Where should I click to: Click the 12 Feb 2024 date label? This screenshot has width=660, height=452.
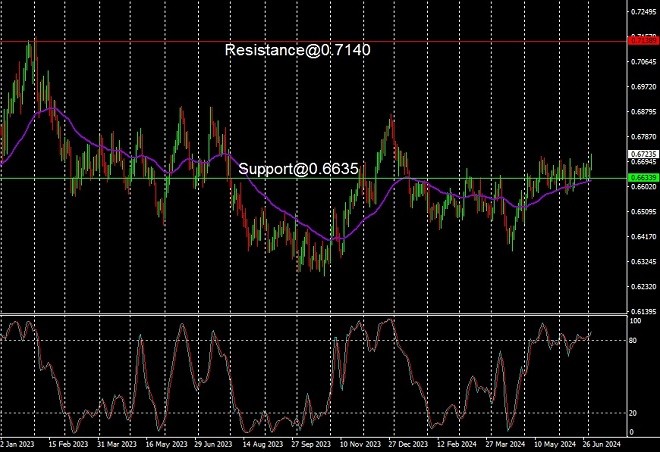[457, 444]
